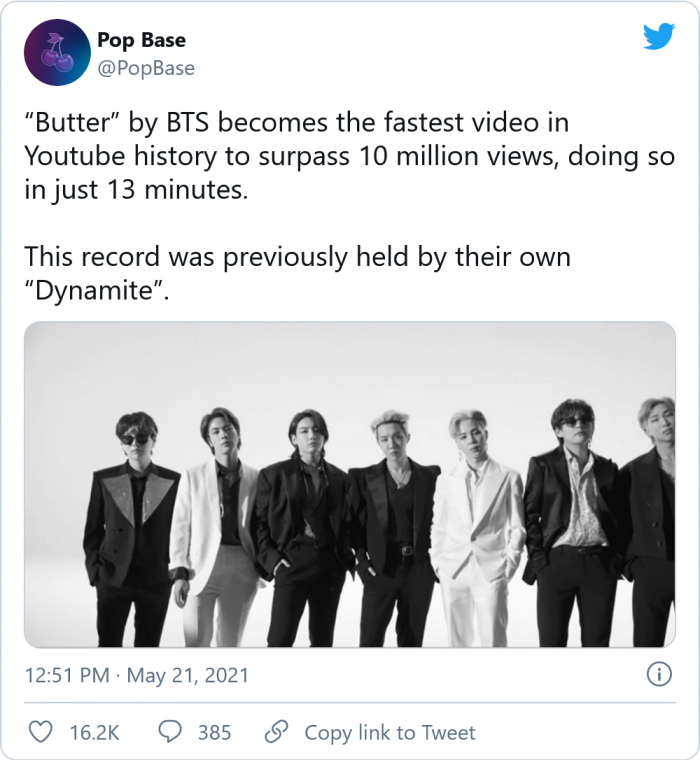Open the Pop Base cherry avatar
The width and height of the screenshot is (700, 760).
pyautogui.click(x=54, y=53)
